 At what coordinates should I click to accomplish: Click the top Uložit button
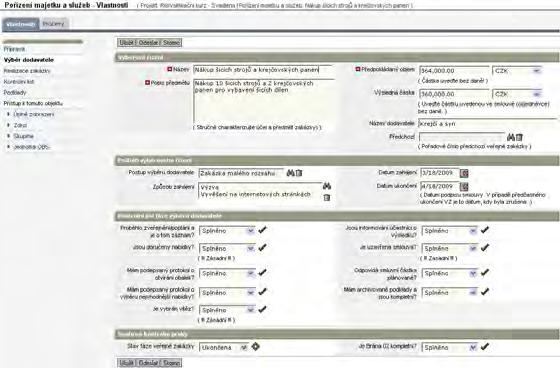(x=126, y=43)
